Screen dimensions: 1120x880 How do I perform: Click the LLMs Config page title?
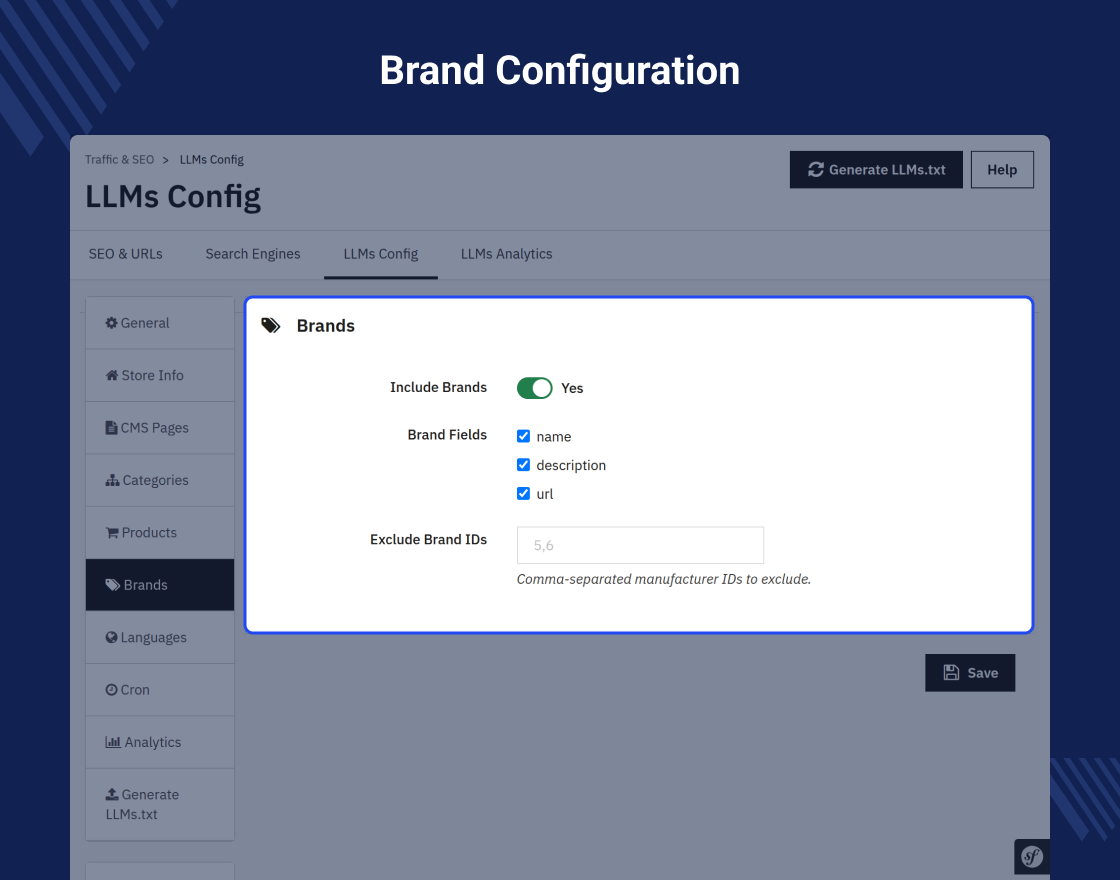pos(173,197)
